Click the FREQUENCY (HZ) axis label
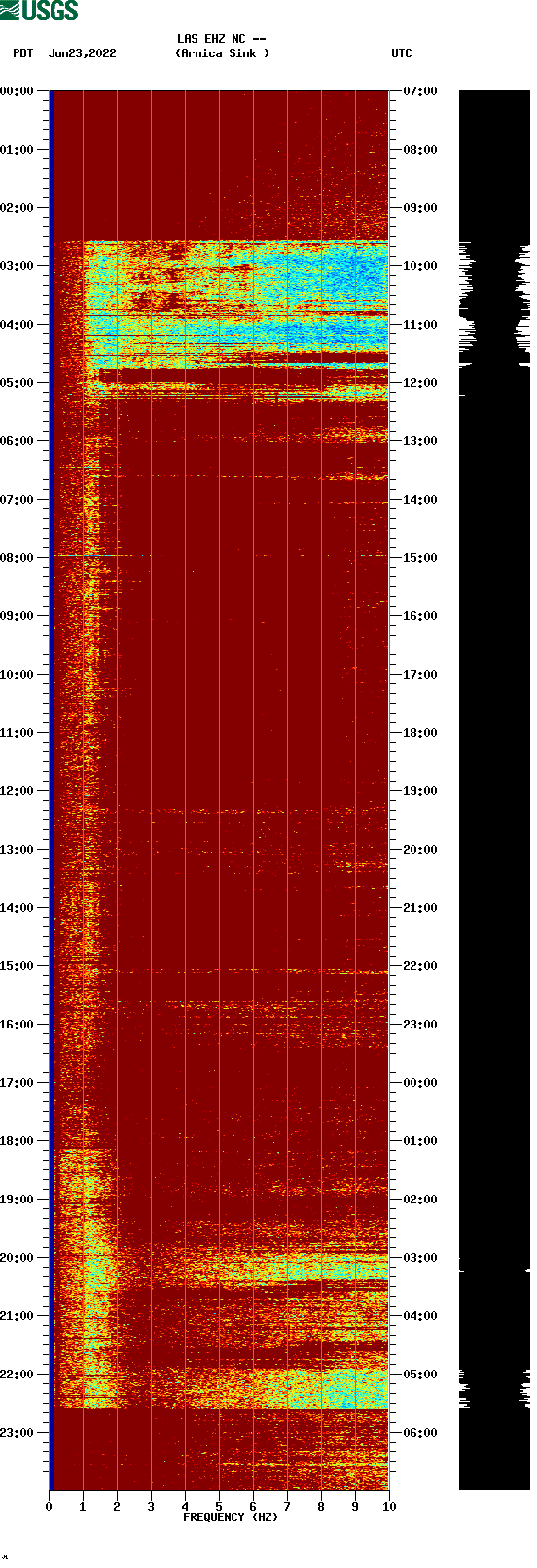Image resolution: width=537 pixels, height=1568 pixels. click(x=231, y=1517)
